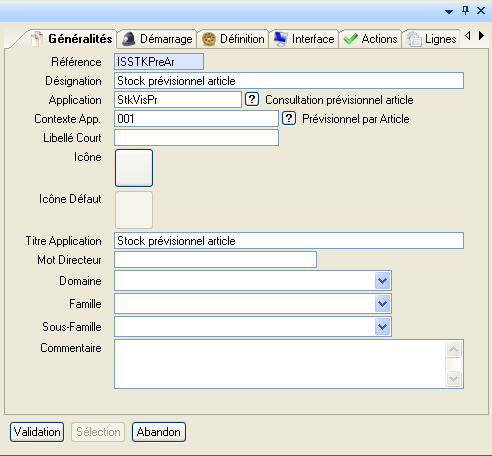Focus the Mot Directeur text field
This screenshot has width=492, height=456.
[215, 260]
